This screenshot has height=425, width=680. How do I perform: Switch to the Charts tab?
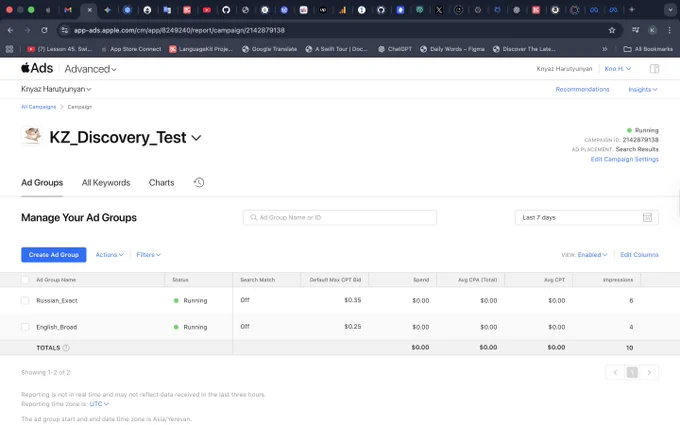coord(161,183)
